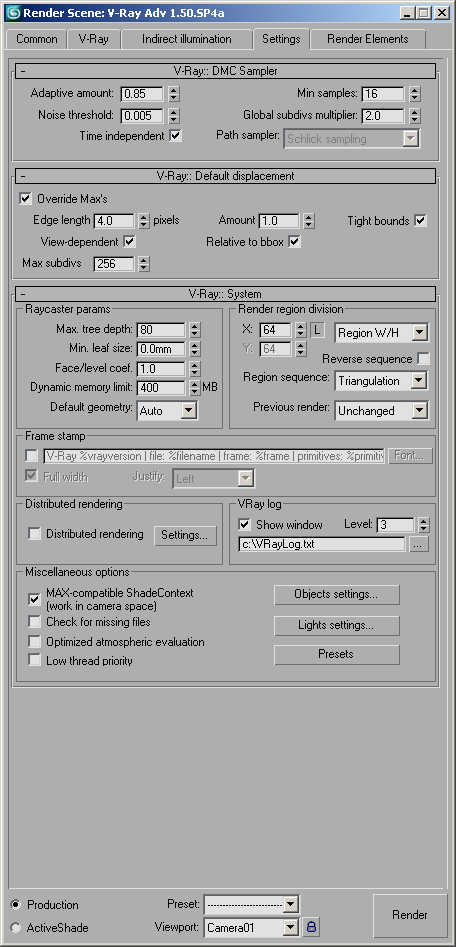Click the 3ds Max title bar icon
456x947 pixels.
click(x=12, y=11)
